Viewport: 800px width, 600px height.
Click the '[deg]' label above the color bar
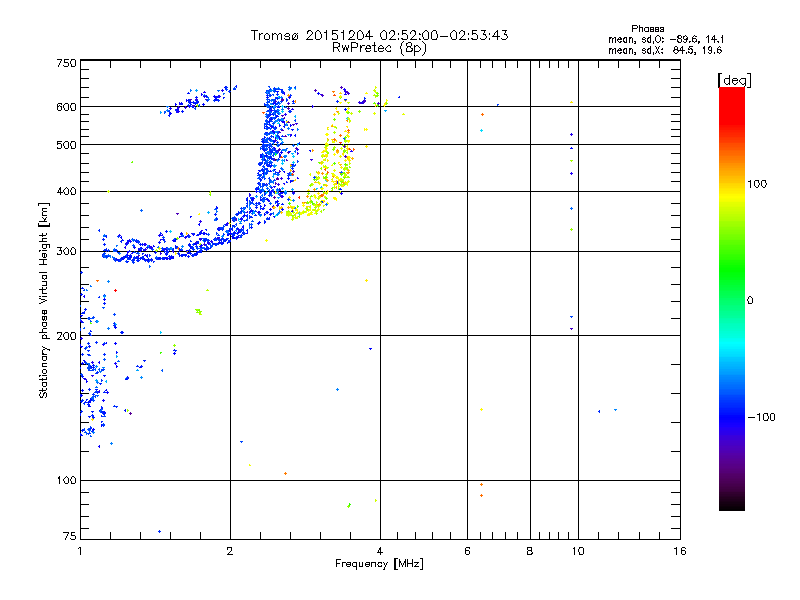point(734,80)
